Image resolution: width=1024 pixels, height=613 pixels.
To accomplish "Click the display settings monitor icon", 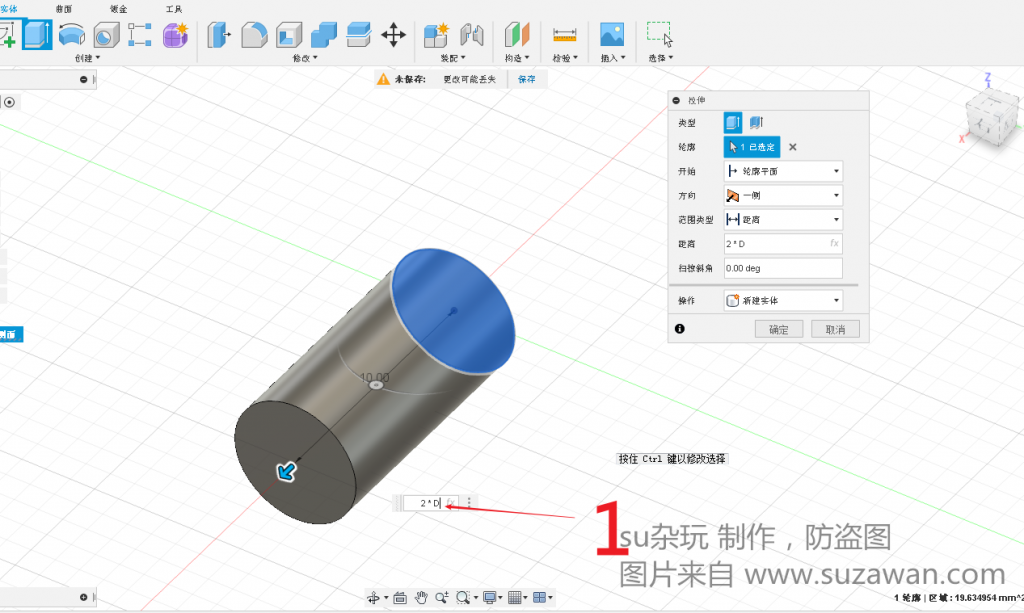I will pos(489,597).
